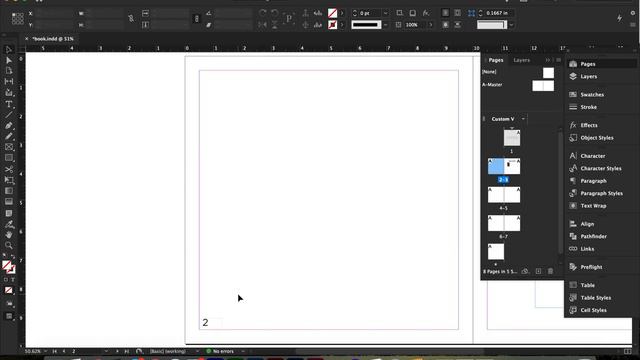Click the effects fx icon in control bar
This screenshot has width=640, height=360.
426,13
